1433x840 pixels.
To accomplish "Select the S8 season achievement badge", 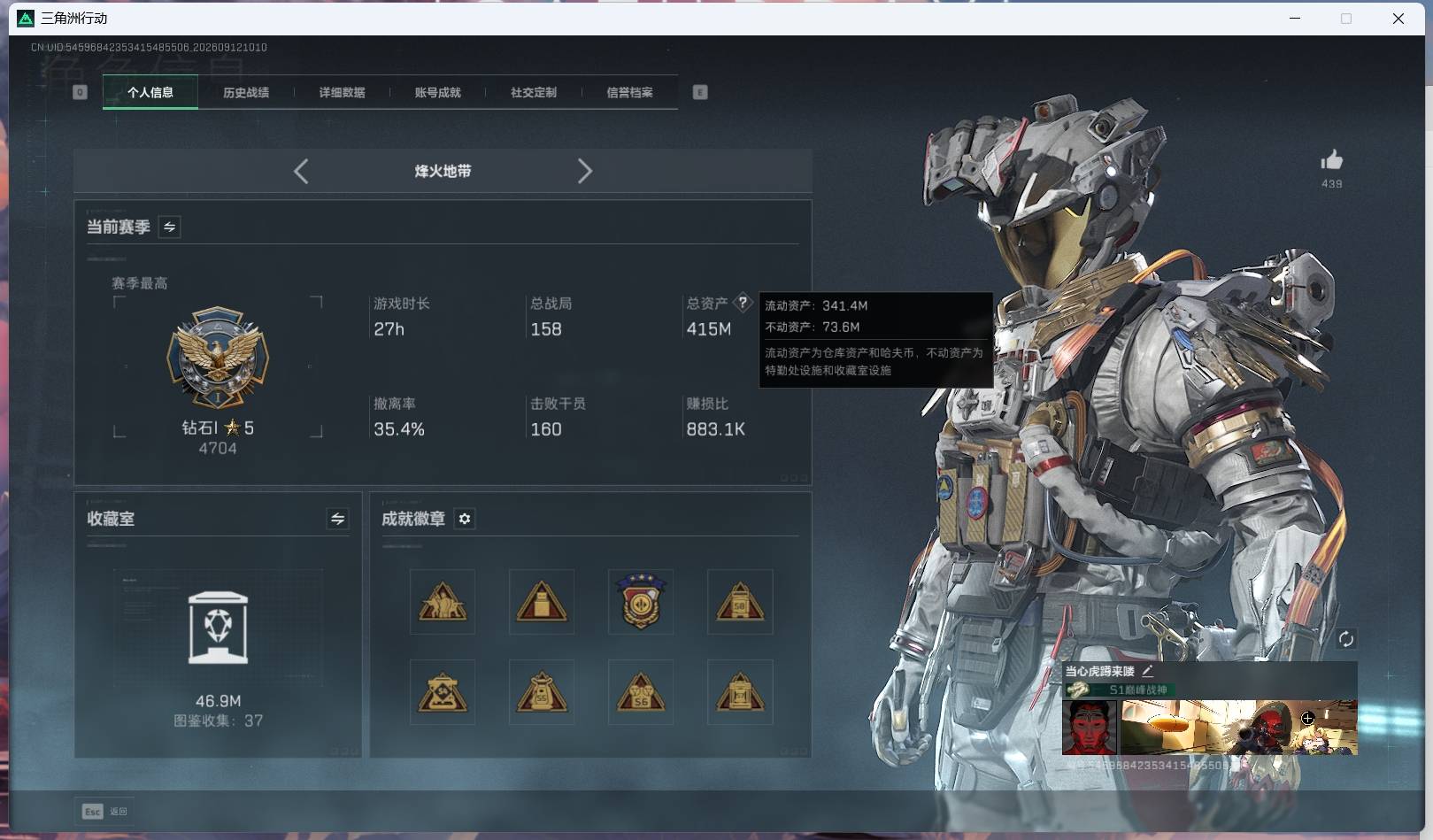I will point(740,602).
